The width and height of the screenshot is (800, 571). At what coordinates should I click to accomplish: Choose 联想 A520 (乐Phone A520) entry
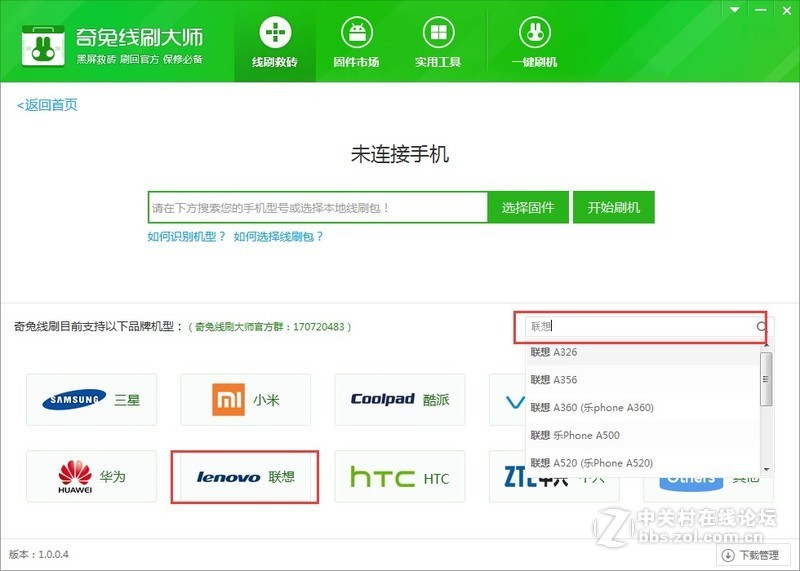coord(642,463)
